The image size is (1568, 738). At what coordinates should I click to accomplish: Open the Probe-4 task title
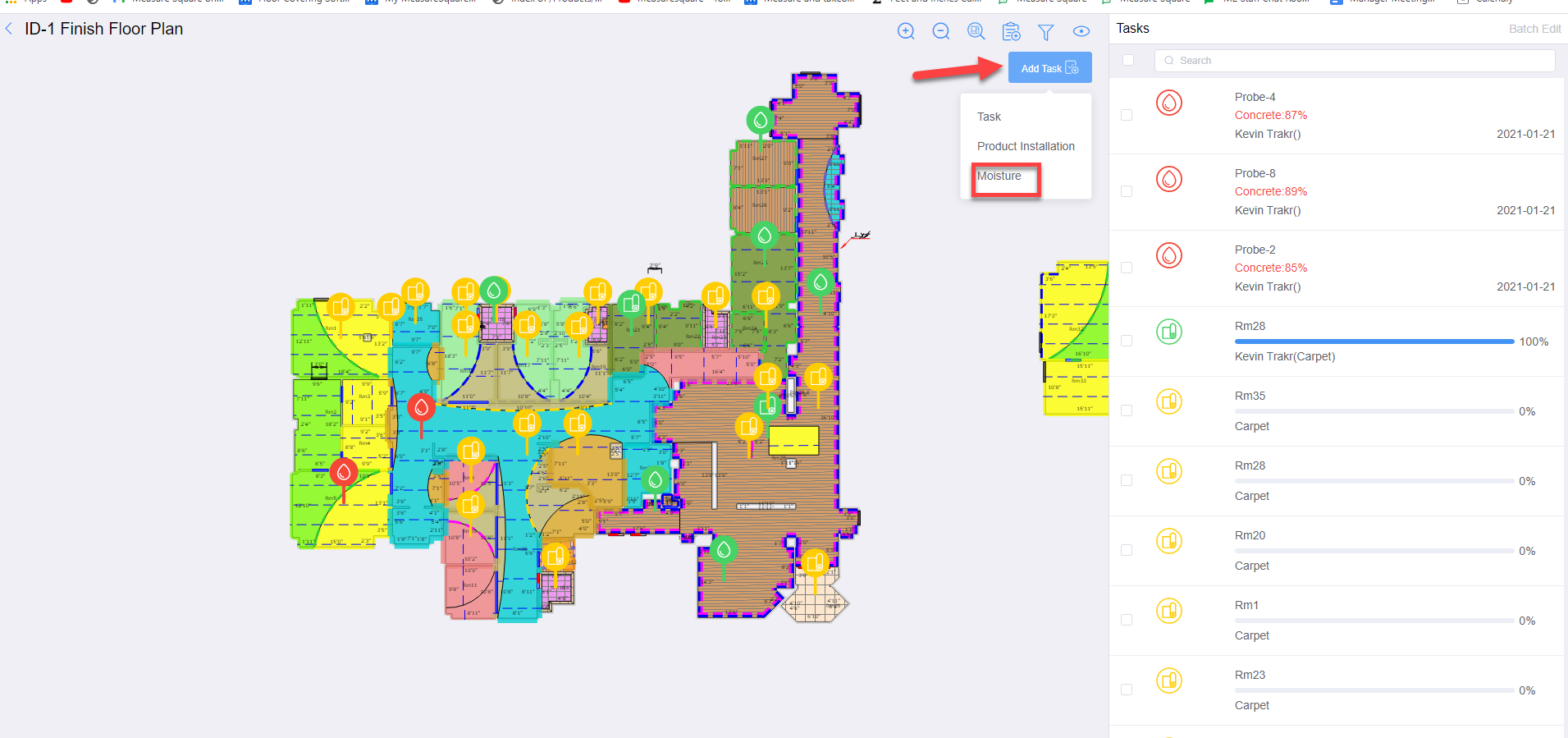click(1255, 97)
